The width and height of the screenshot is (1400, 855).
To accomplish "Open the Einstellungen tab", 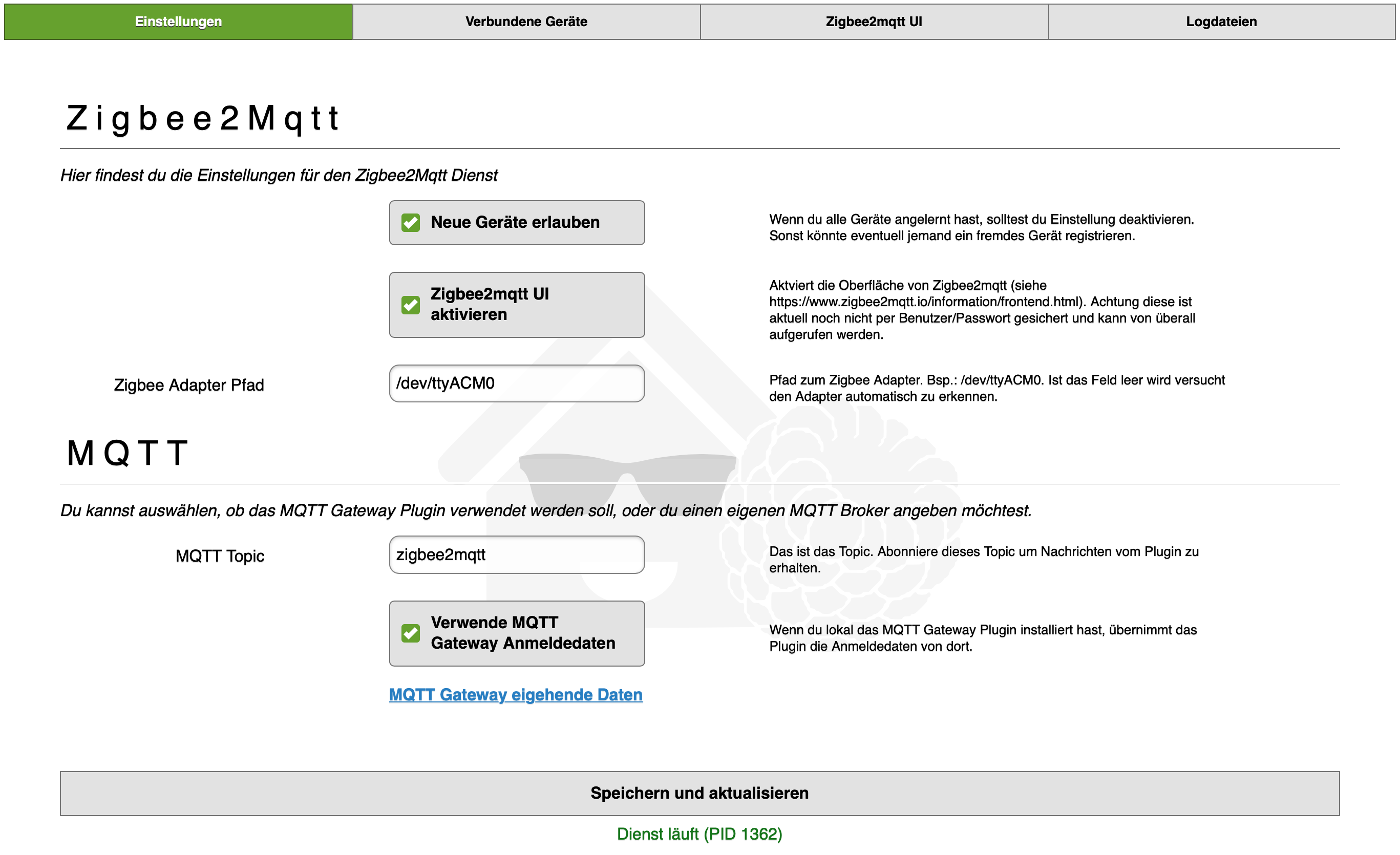I will (x=178, y=22).
